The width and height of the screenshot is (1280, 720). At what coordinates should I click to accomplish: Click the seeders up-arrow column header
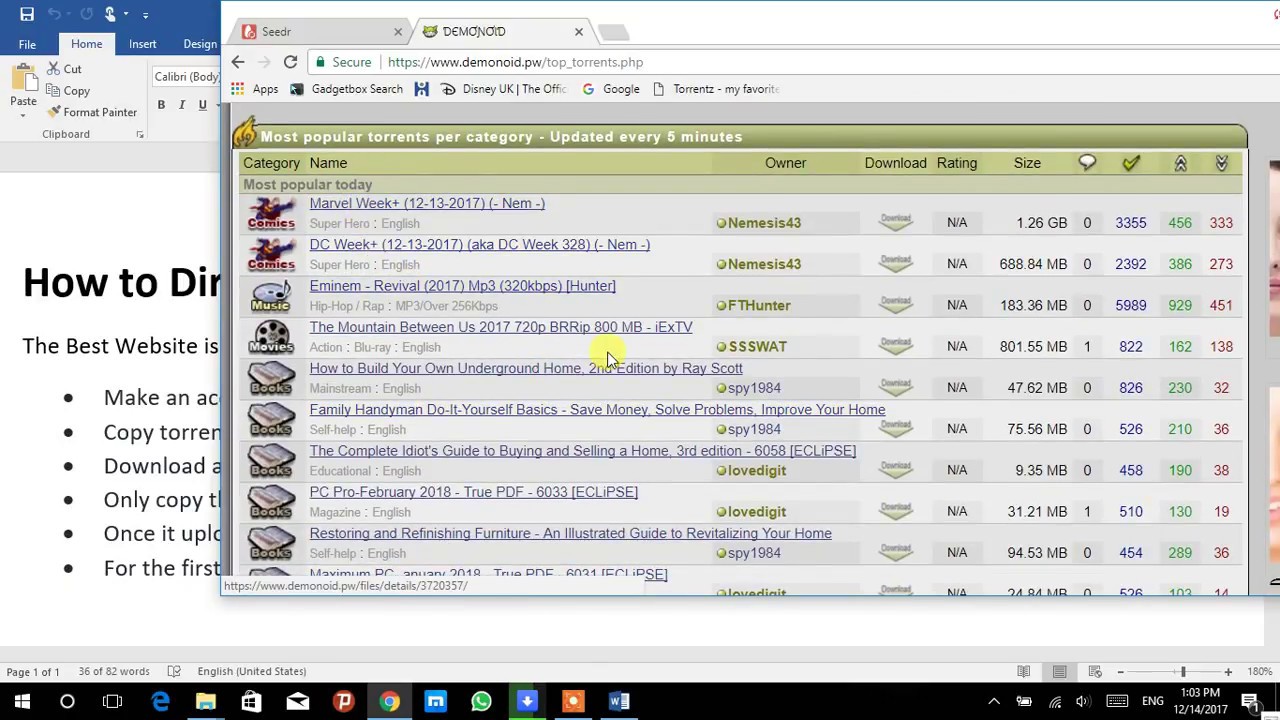tap(1180, 163)
